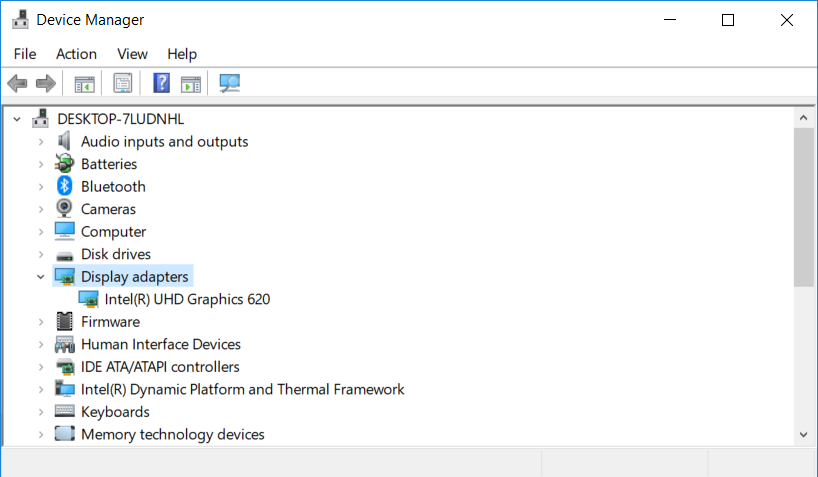Expand the Computer category chevron
The image size is (818, 477).
pyautogui.click(x=41, y=232)
